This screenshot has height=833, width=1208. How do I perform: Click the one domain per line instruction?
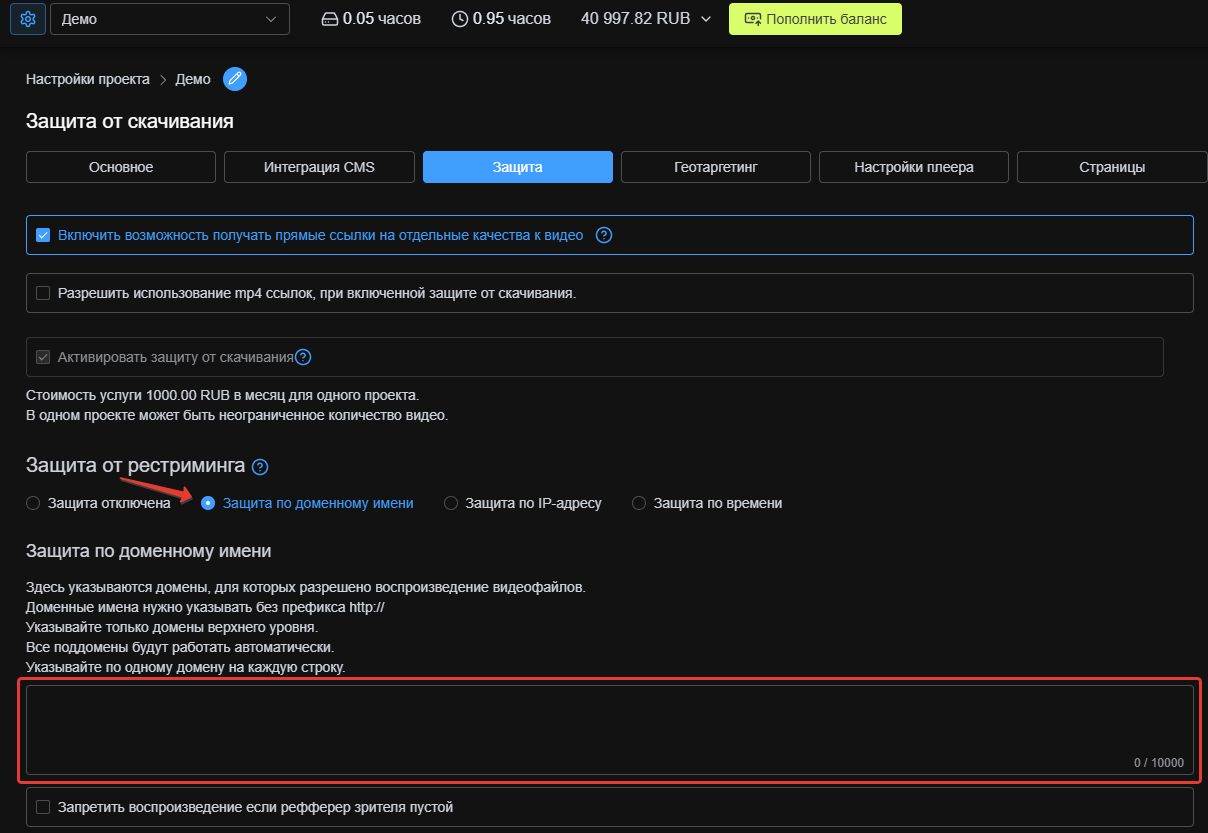click(x=185, y=667)
